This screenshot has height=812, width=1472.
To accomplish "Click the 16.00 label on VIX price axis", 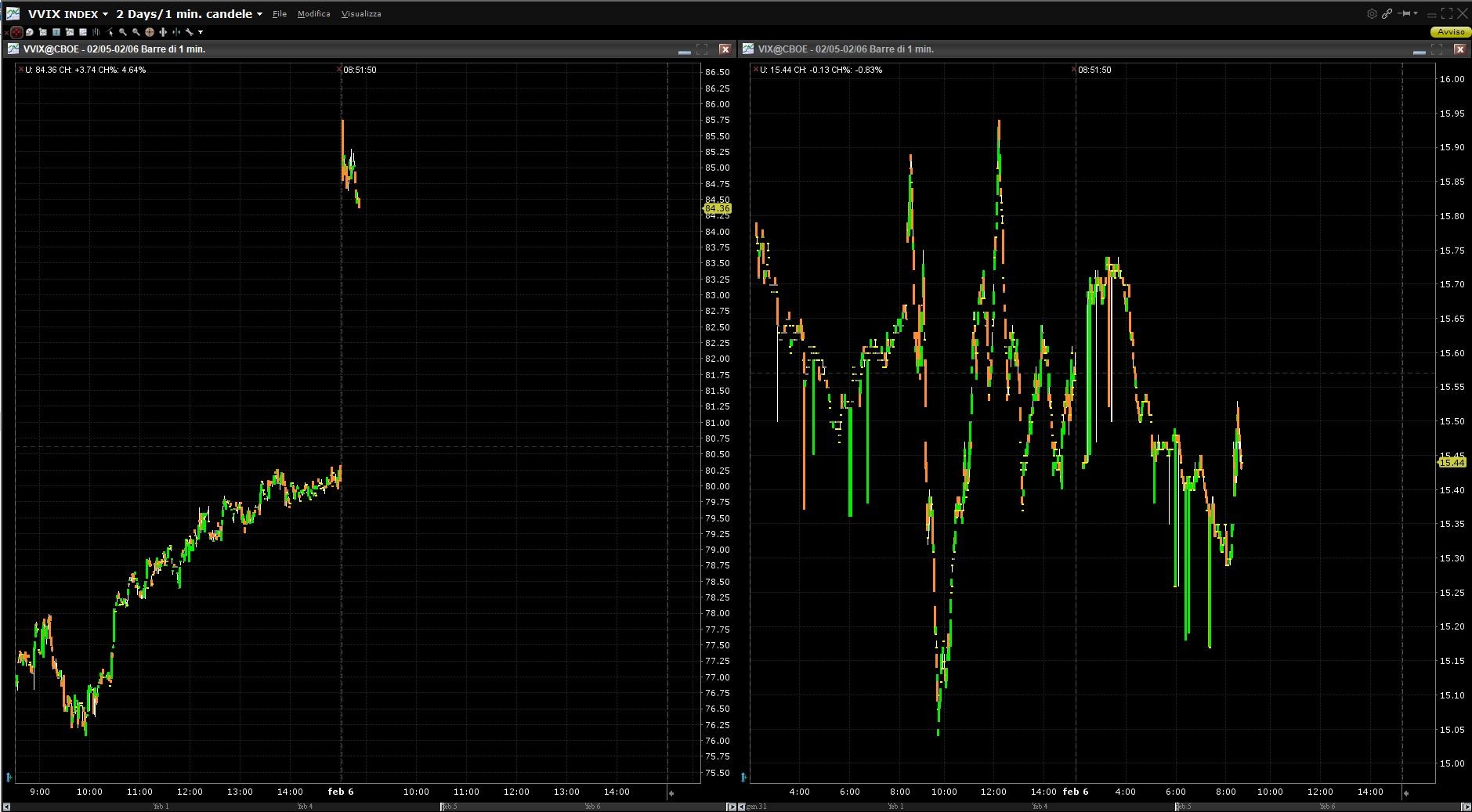I will (1452, 79).
